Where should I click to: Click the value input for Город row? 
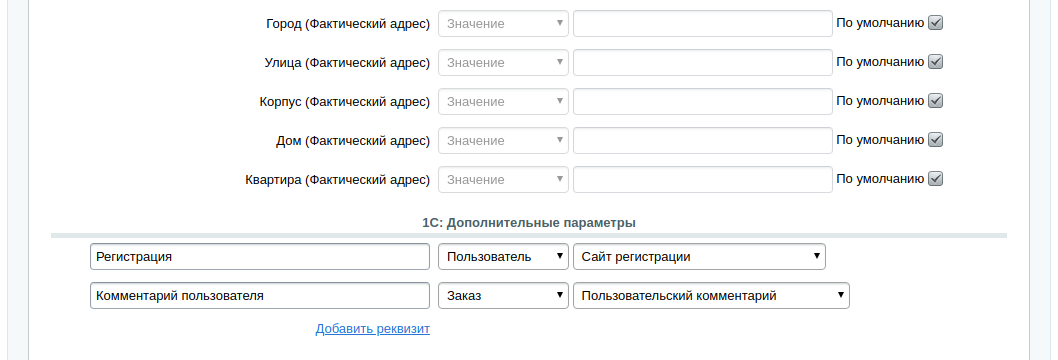click(703, 24)
